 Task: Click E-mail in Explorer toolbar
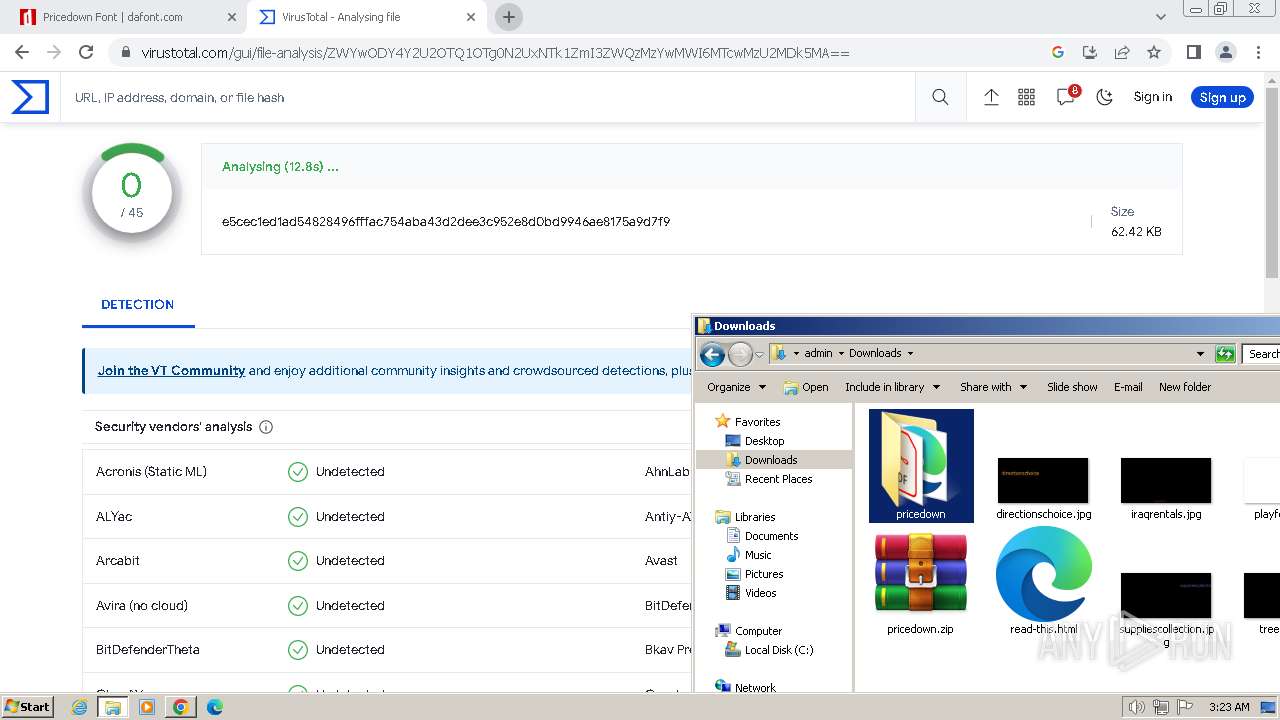pos(1128,387)
